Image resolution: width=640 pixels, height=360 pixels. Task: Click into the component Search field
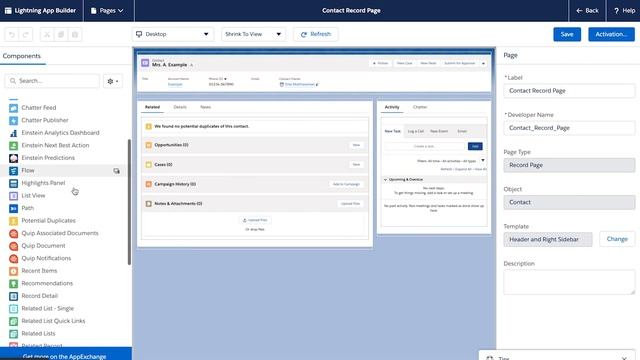(x=52, y=81)
